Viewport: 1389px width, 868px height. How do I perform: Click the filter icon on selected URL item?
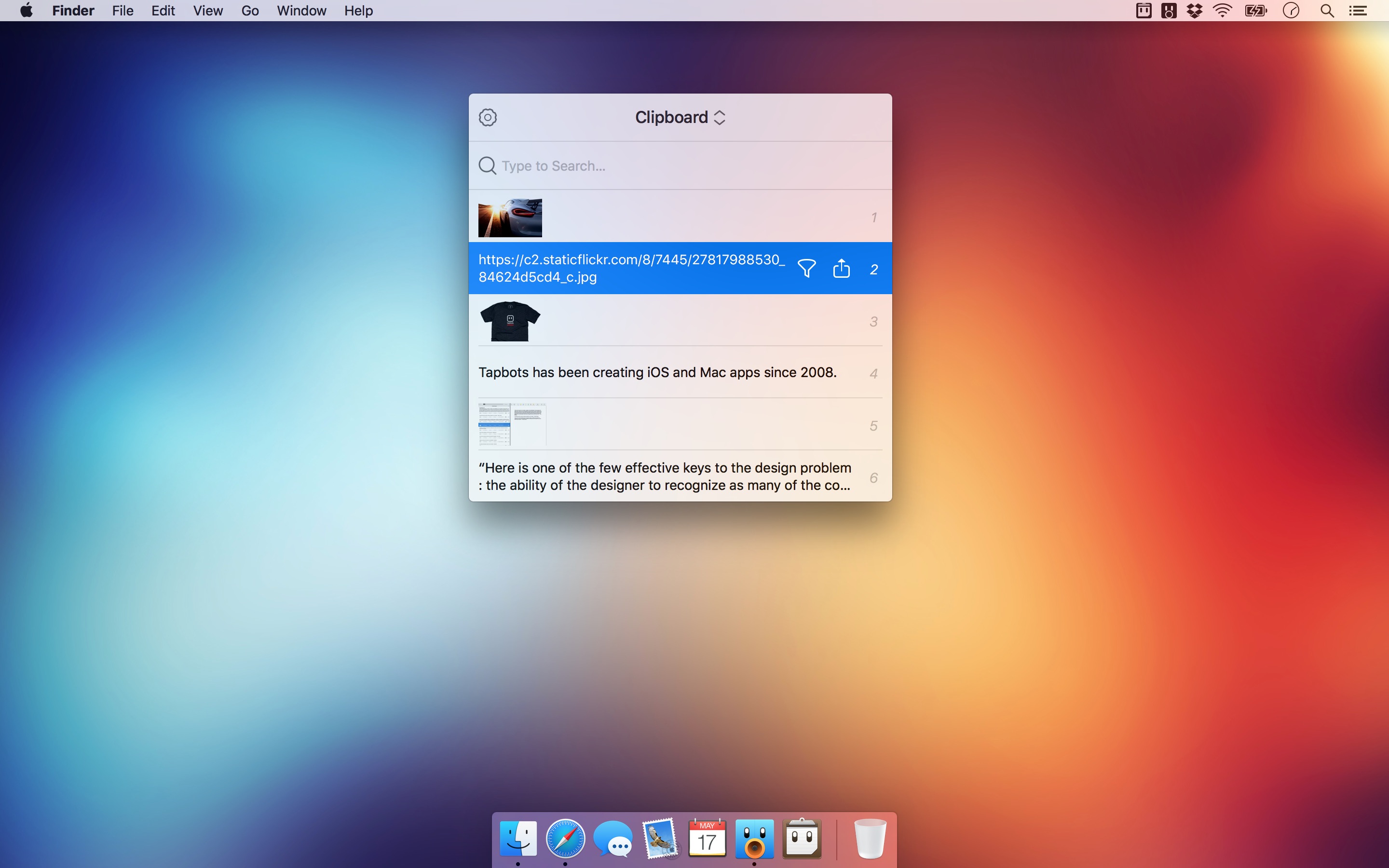[807, 268]
